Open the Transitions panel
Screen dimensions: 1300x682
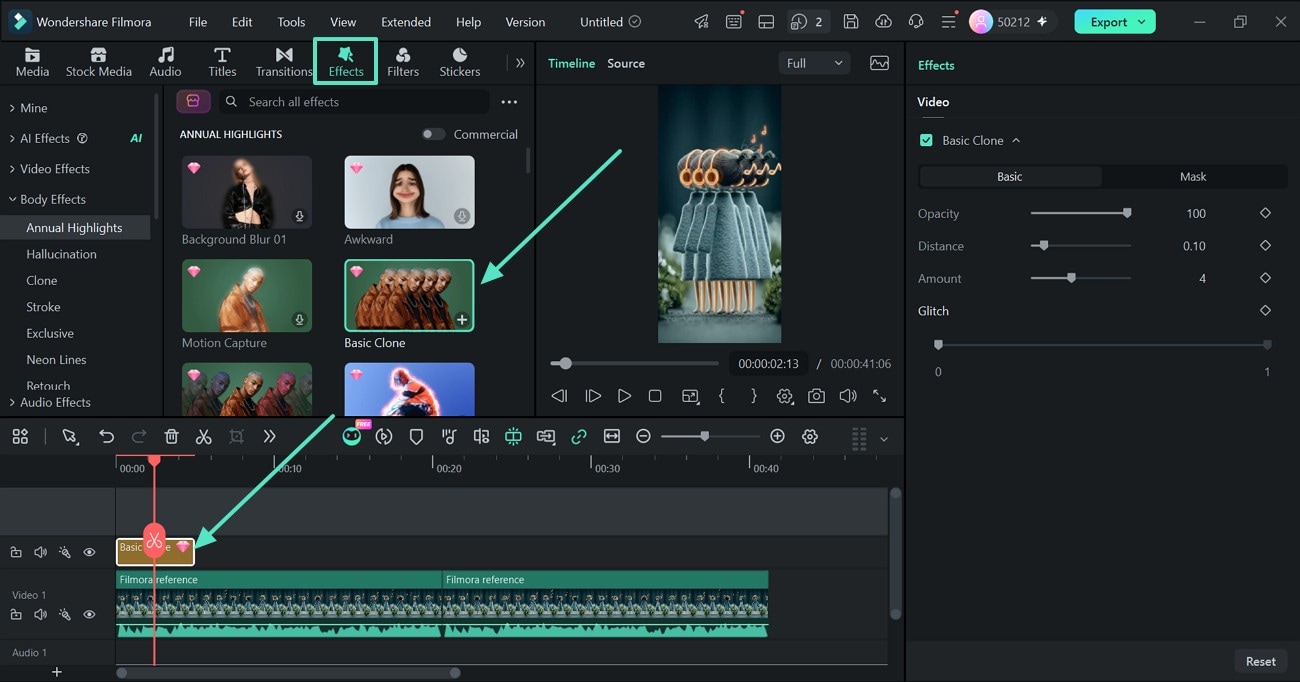[x=284, y=61]
